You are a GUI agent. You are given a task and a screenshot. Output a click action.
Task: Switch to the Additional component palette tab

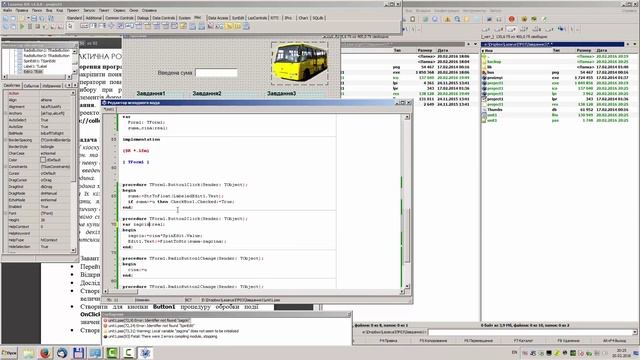93,18
